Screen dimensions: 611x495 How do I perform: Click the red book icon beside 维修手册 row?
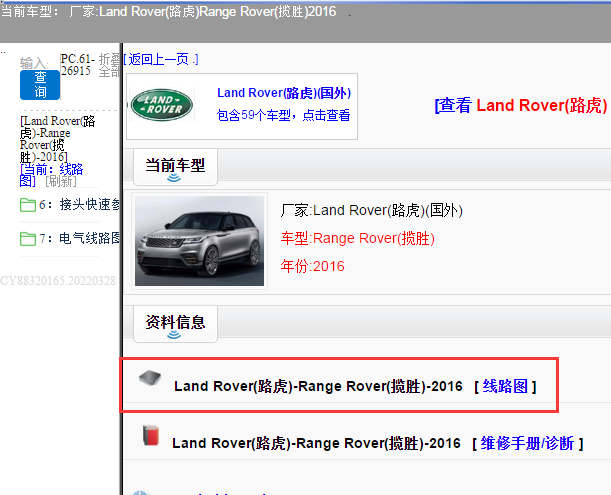pyautogui.click(x=151, y=435)
